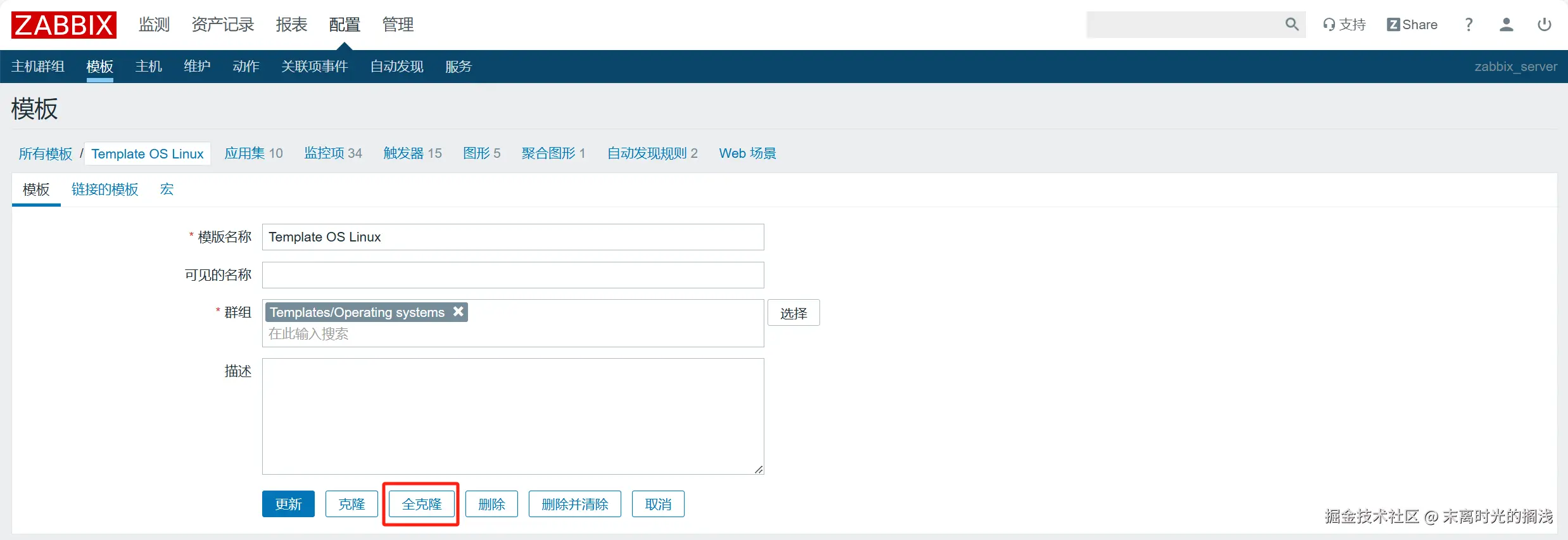Click the 删除并清除 button
1568x540 pixels.
click(575, 504)
